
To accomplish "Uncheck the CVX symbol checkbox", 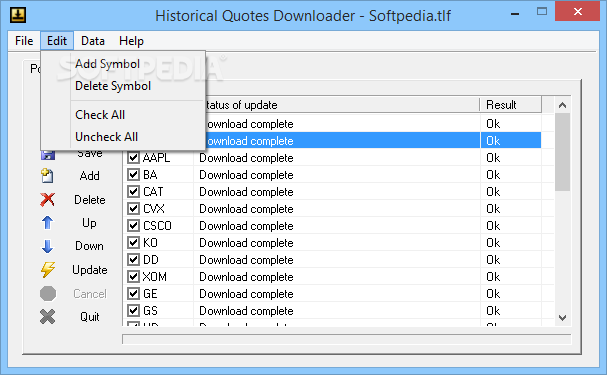I will point(134,209).
